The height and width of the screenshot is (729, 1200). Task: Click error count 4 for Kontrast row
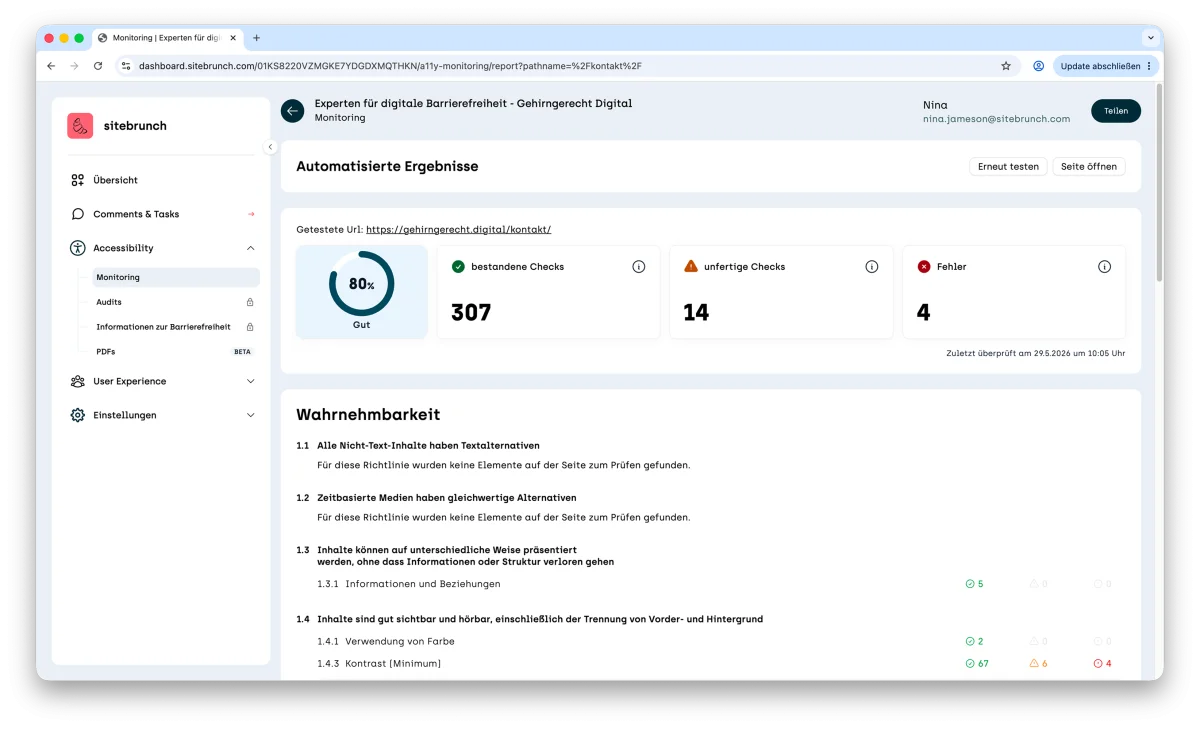pyautogui.click(x=1103, y=664)
